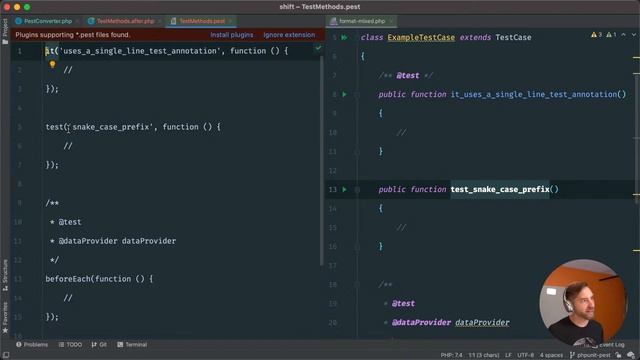
Task: Click the IDE status icon at far right of status bar
Action: coord(631,355)
